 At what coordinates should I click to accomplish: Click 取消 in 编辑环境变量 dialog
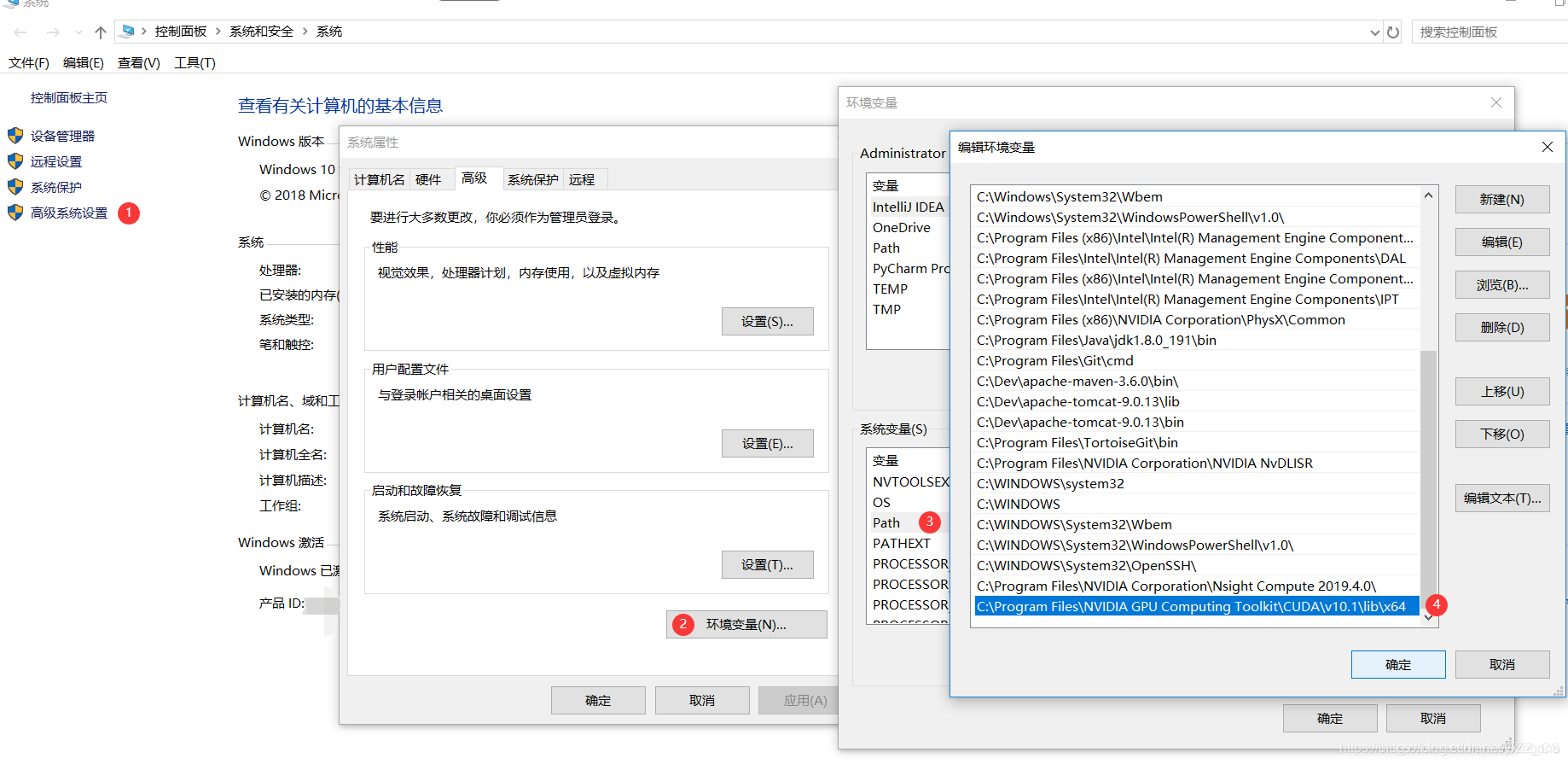point(1502,665)
